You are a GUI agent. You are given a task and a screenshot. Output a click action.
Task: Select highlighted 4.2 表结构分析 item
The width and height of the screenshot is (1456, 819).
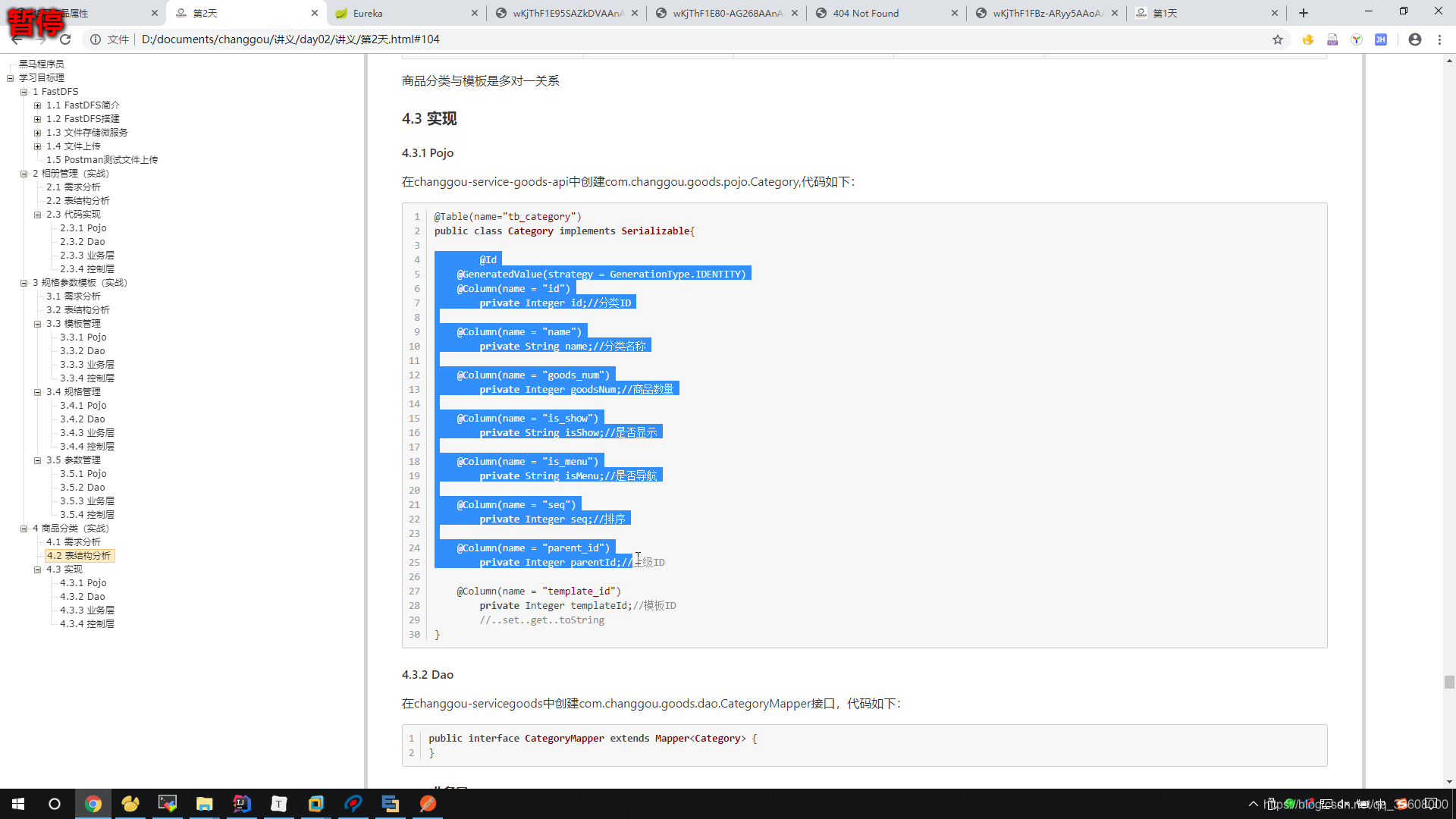click(x=80, y=556)
